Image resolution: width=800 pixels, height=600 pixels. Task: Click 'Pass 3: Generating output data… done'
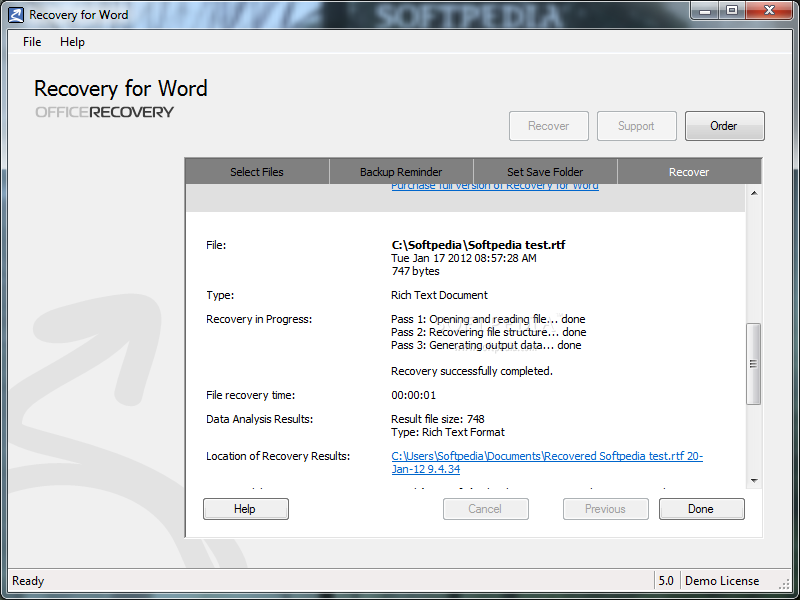(486, 345)
